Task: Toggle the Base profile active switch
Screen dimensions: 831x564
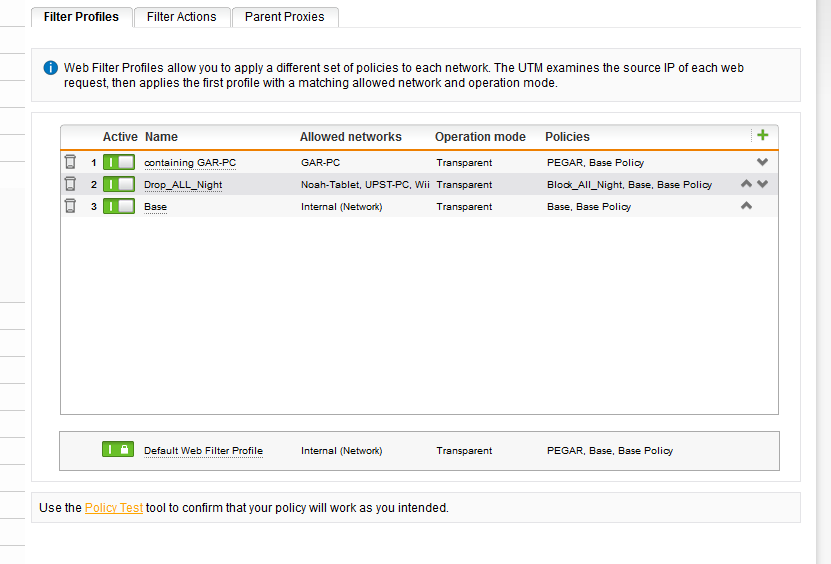Action: [x=118, y=206]
